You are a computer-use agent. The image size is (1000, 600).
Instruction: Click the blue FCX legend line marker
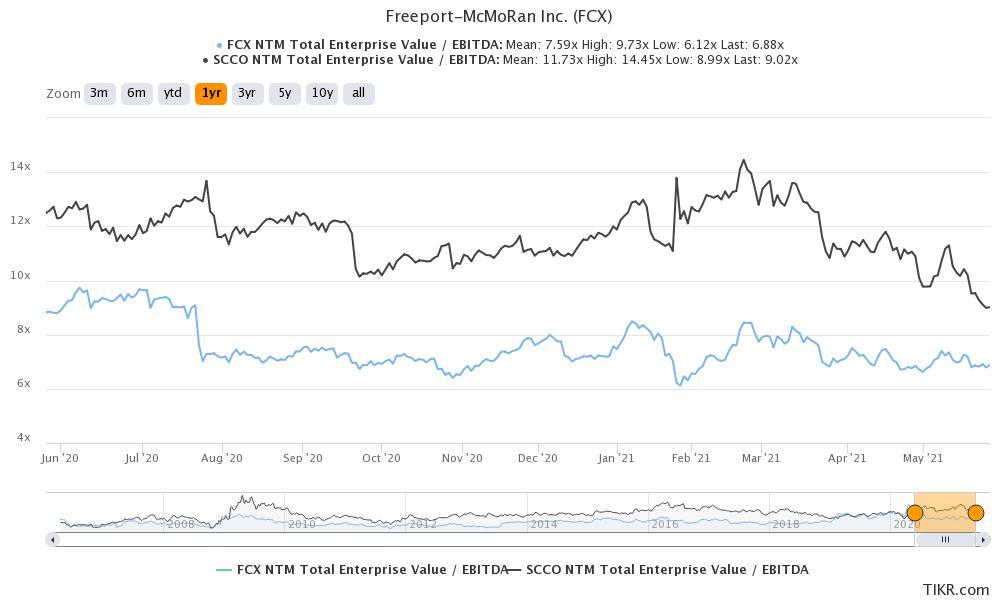pos(224,570)
